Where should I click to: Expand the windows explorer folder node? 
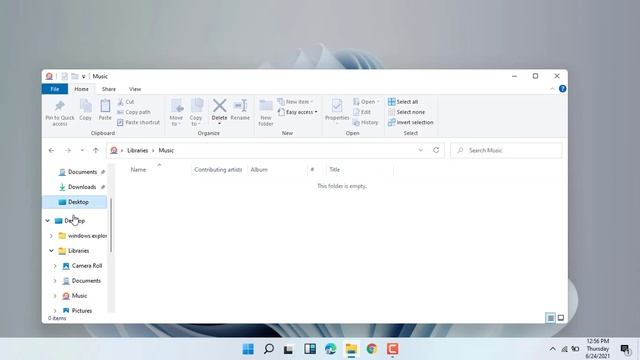pos(51,236)
